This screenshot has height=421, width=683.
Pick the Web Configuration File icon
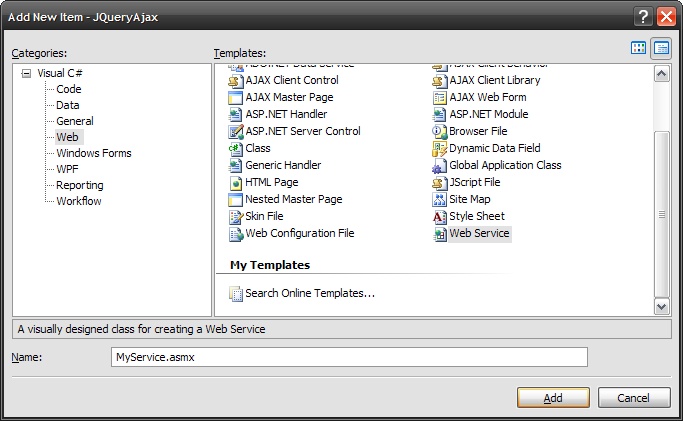coord(236,234)
